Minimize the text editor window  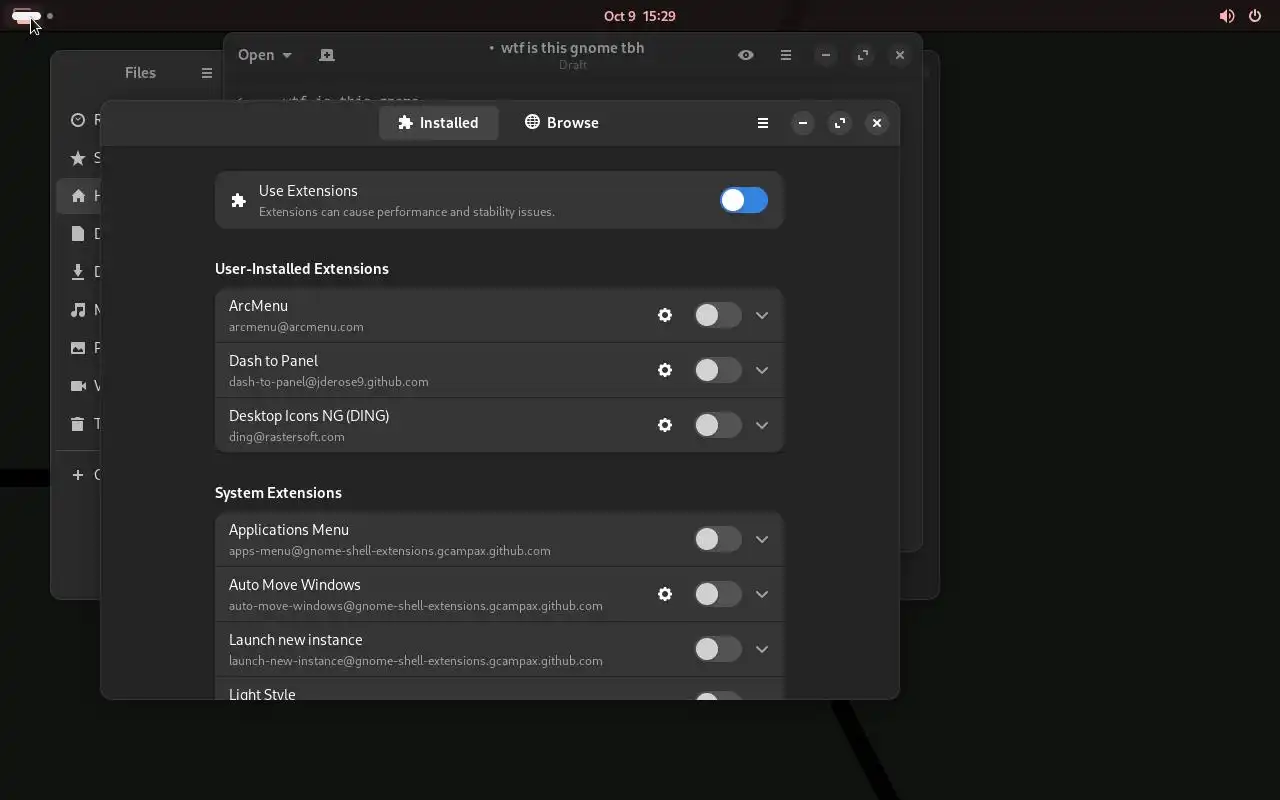(826, 55)
